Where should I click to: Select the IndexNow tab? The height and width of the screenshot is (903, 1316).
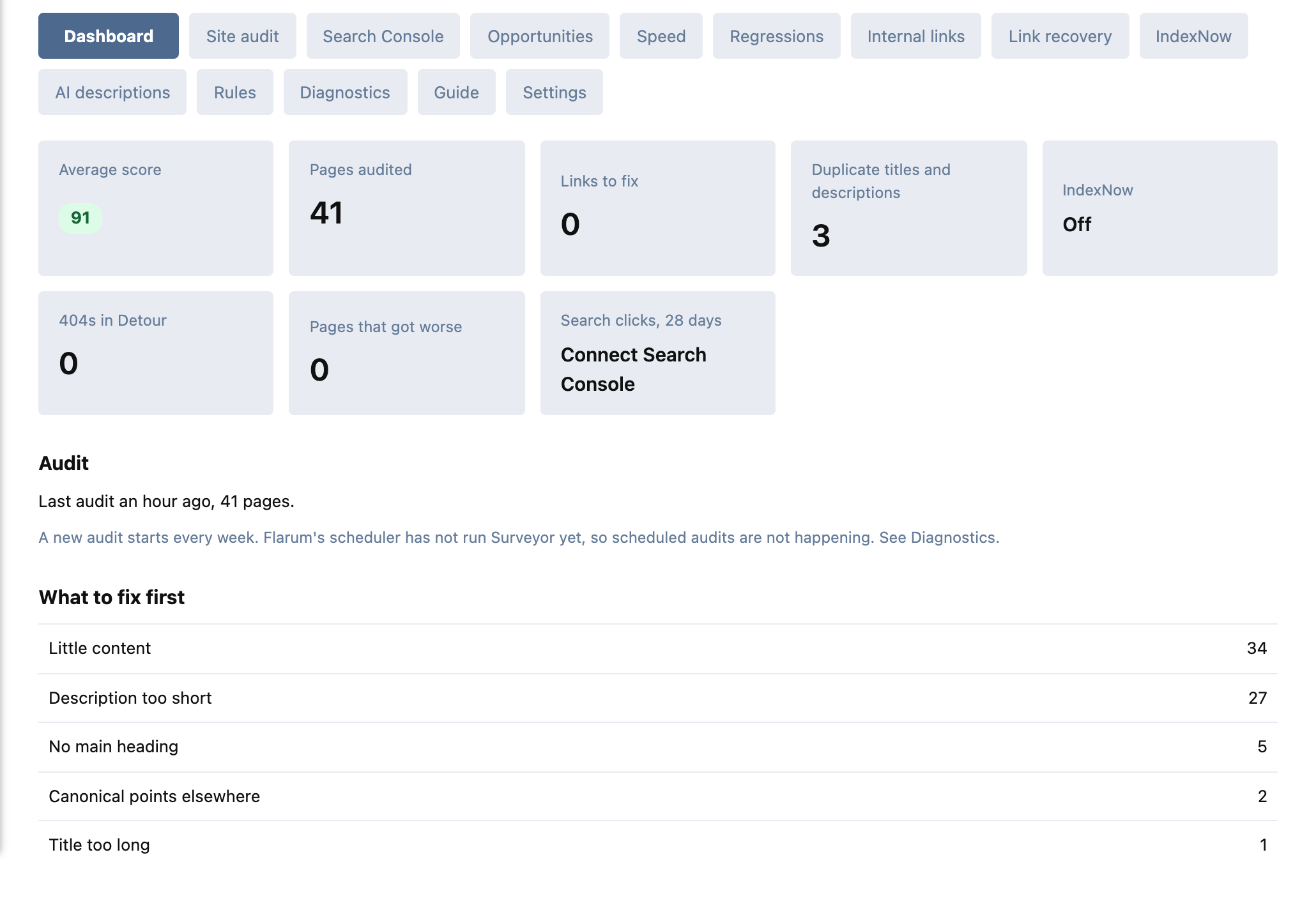(x=1194, y=36)
